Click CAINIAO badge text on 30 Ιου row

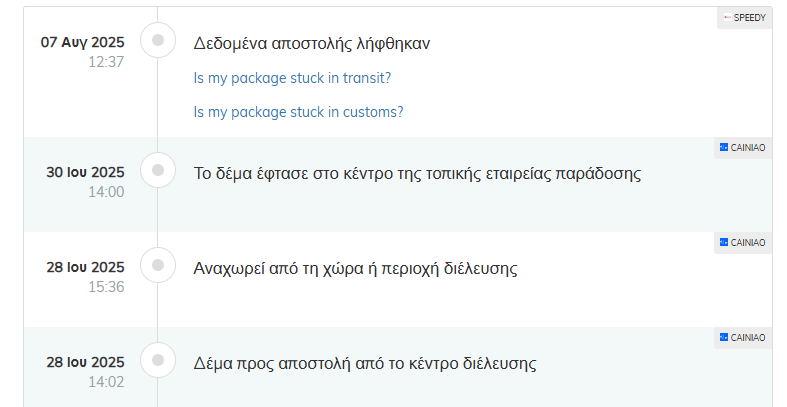pos(748,148)
